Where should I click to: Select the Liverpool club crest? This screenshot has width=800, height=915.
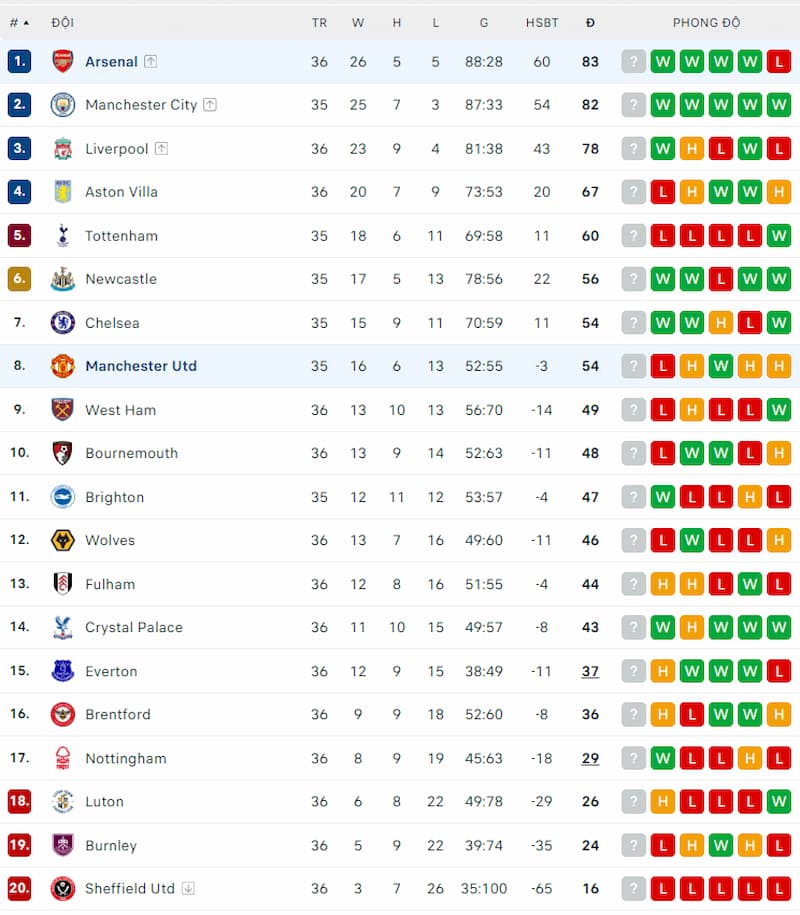point(62,148)
